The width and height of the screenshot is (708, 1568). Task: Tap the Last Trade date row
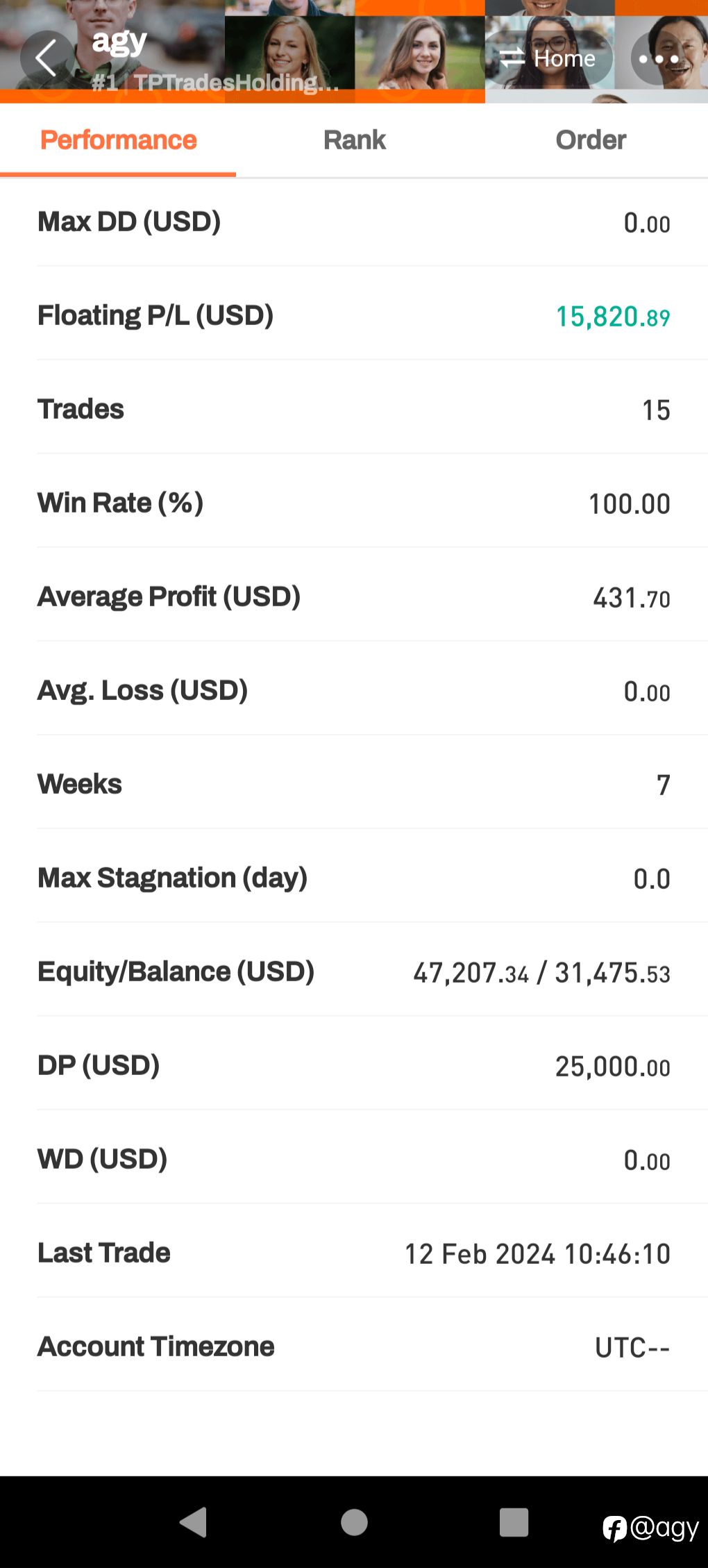point(354,1253)
